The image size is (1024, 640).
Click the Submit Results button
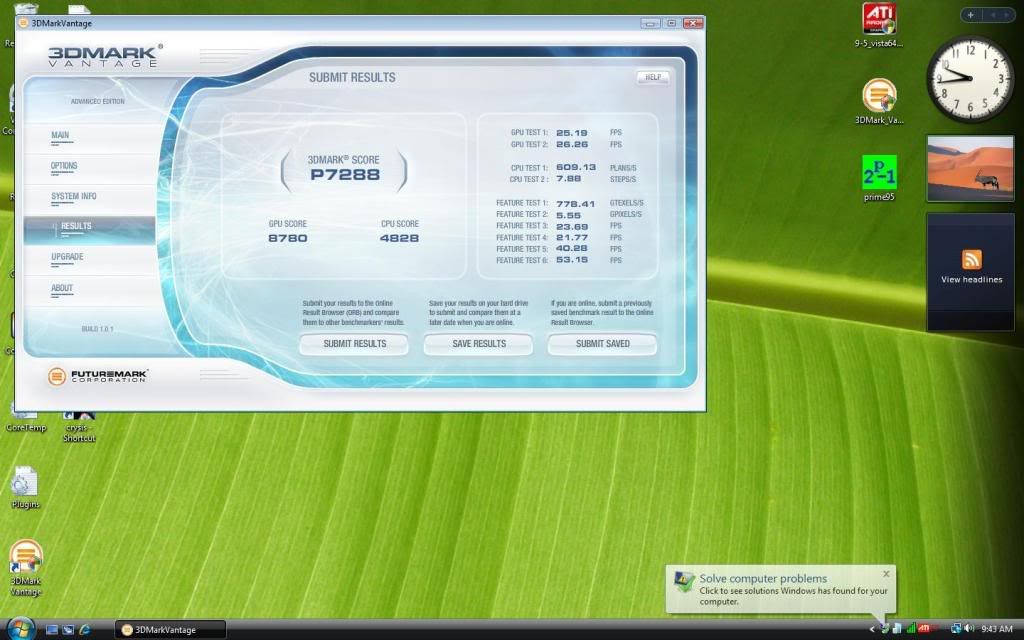coord(355,344)
